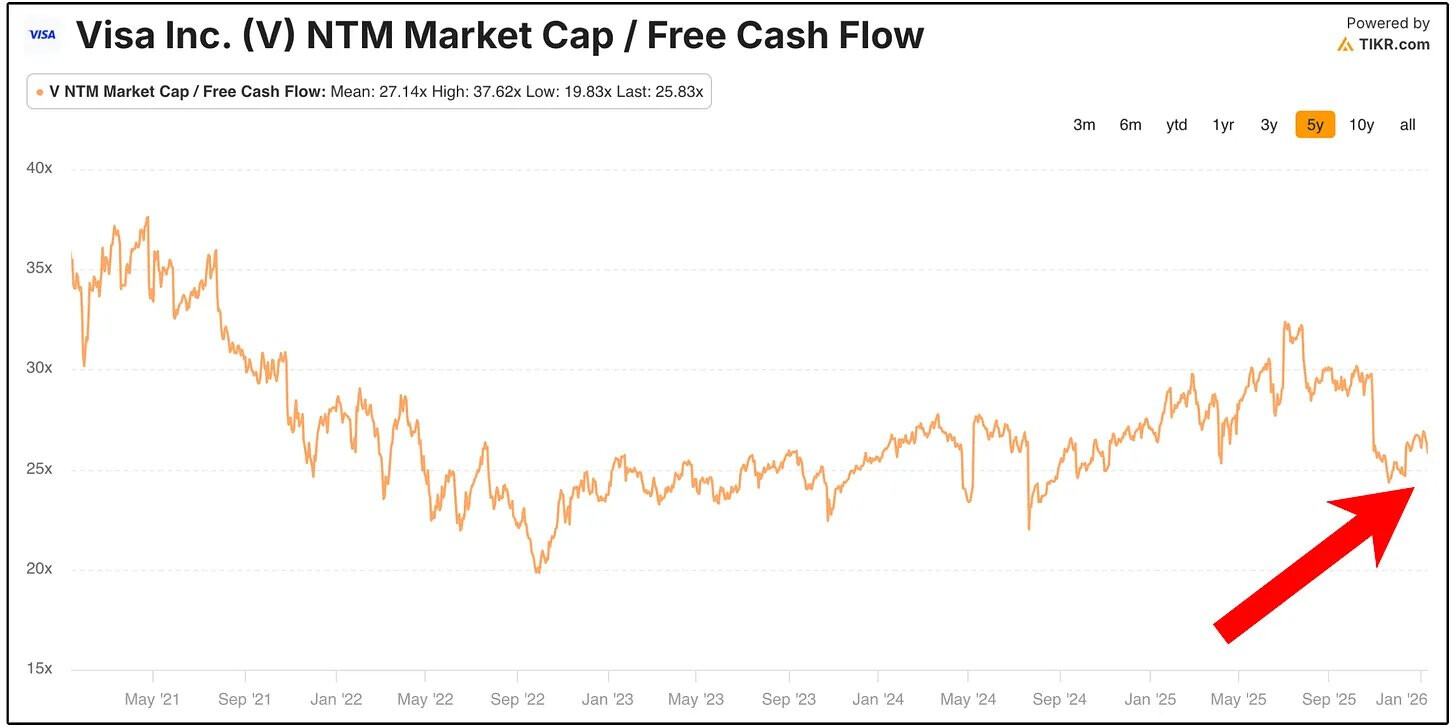Image resolution: width=1456 pixels, height=727 pixels.
Task: Switch to the 10y range
Action: (1362, 125)
